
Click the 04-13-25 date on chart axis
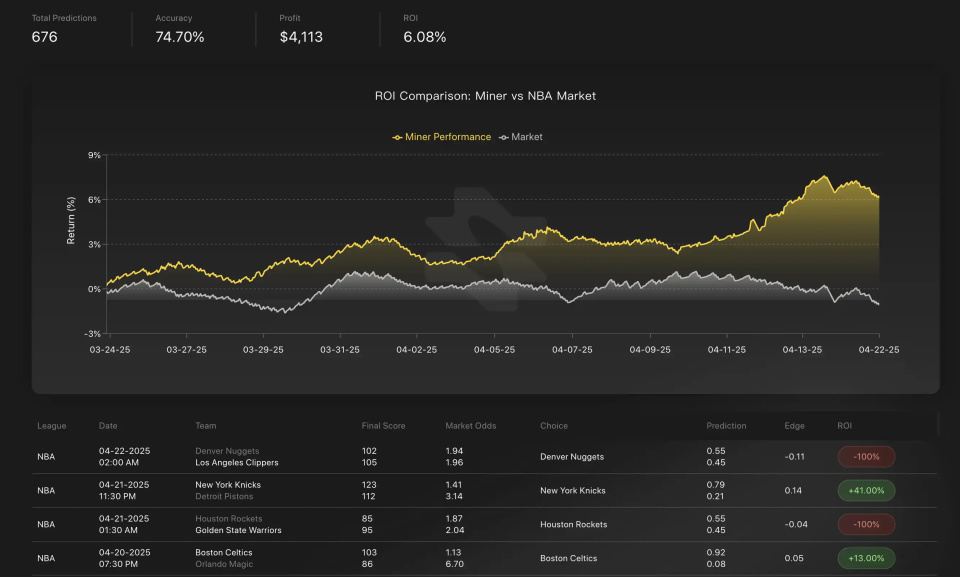coord(802,350)
